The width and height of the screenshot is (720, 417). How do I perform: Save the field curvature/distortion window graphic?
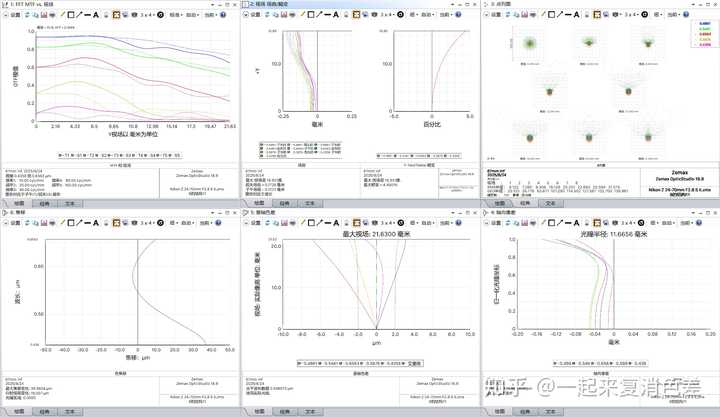[284, 15]
